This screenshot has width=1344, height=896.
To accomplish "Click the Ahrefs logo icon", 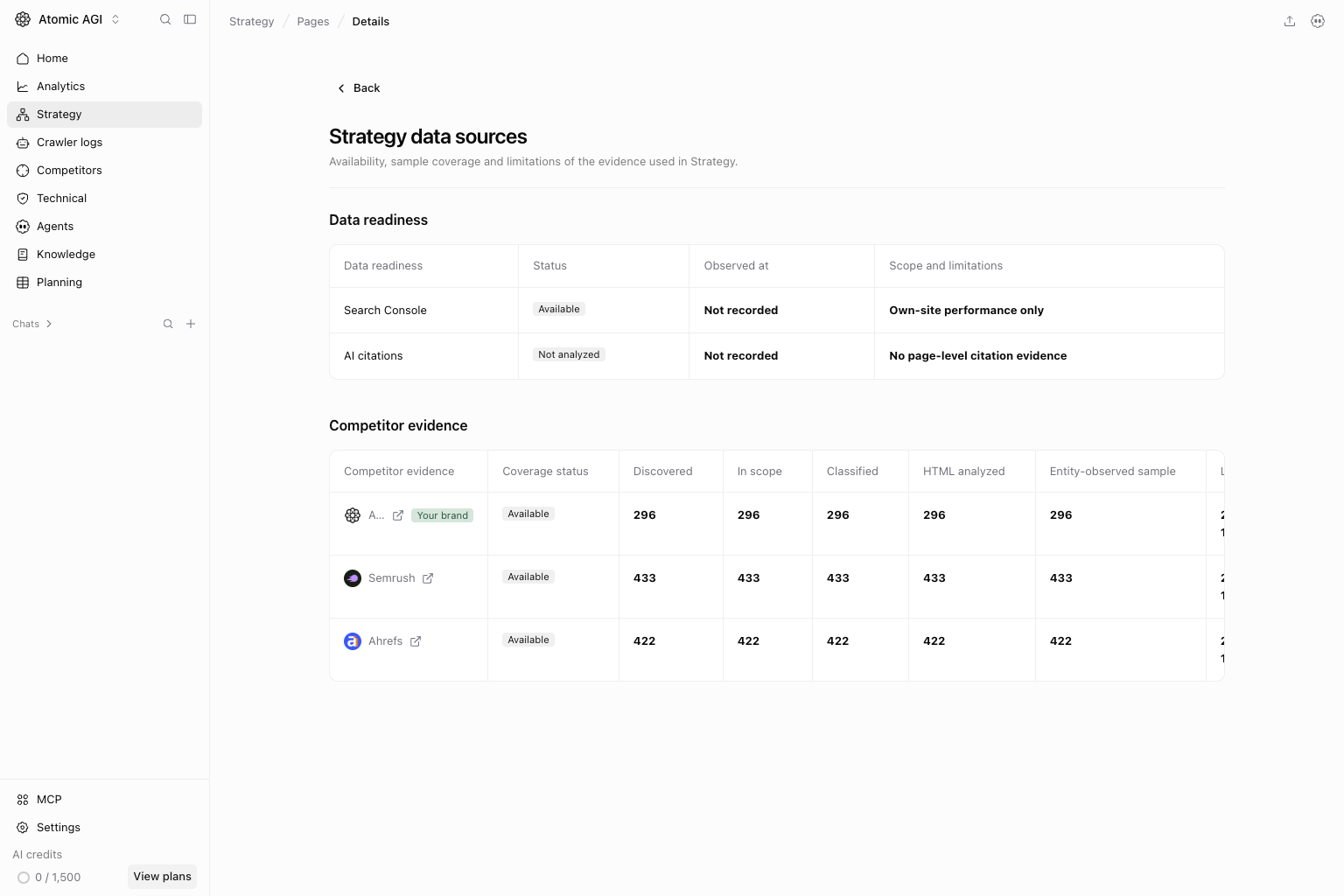I will (x=353, y=641).
